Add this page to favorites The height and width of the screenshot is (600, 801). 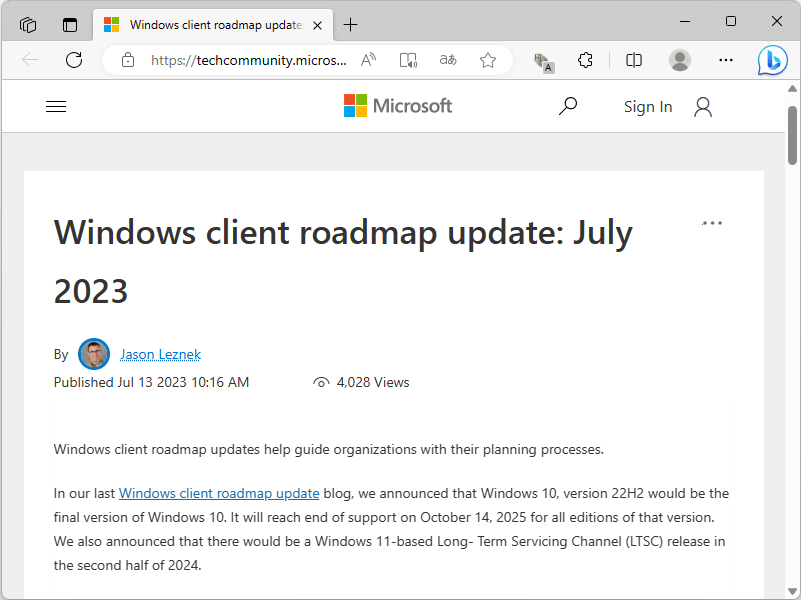(x=488, y=60)
